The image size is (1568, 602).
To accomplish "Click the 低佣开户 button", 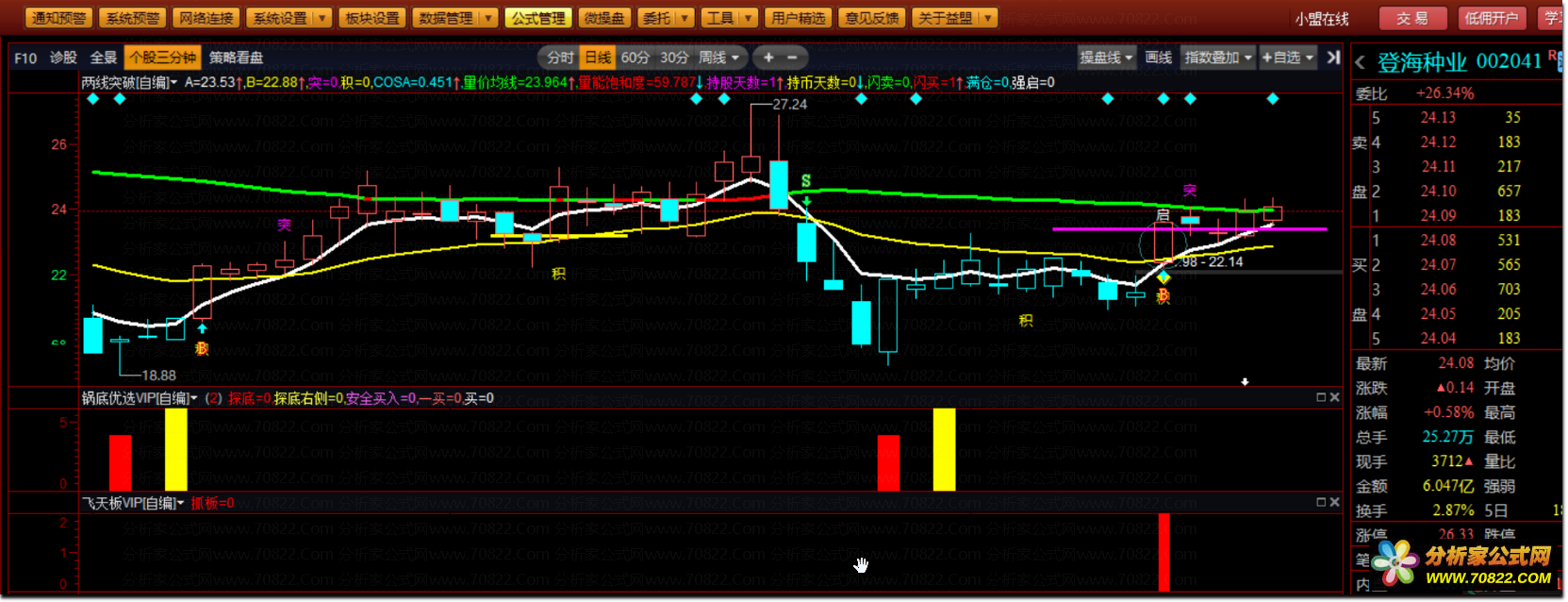I will (1492, 18).
